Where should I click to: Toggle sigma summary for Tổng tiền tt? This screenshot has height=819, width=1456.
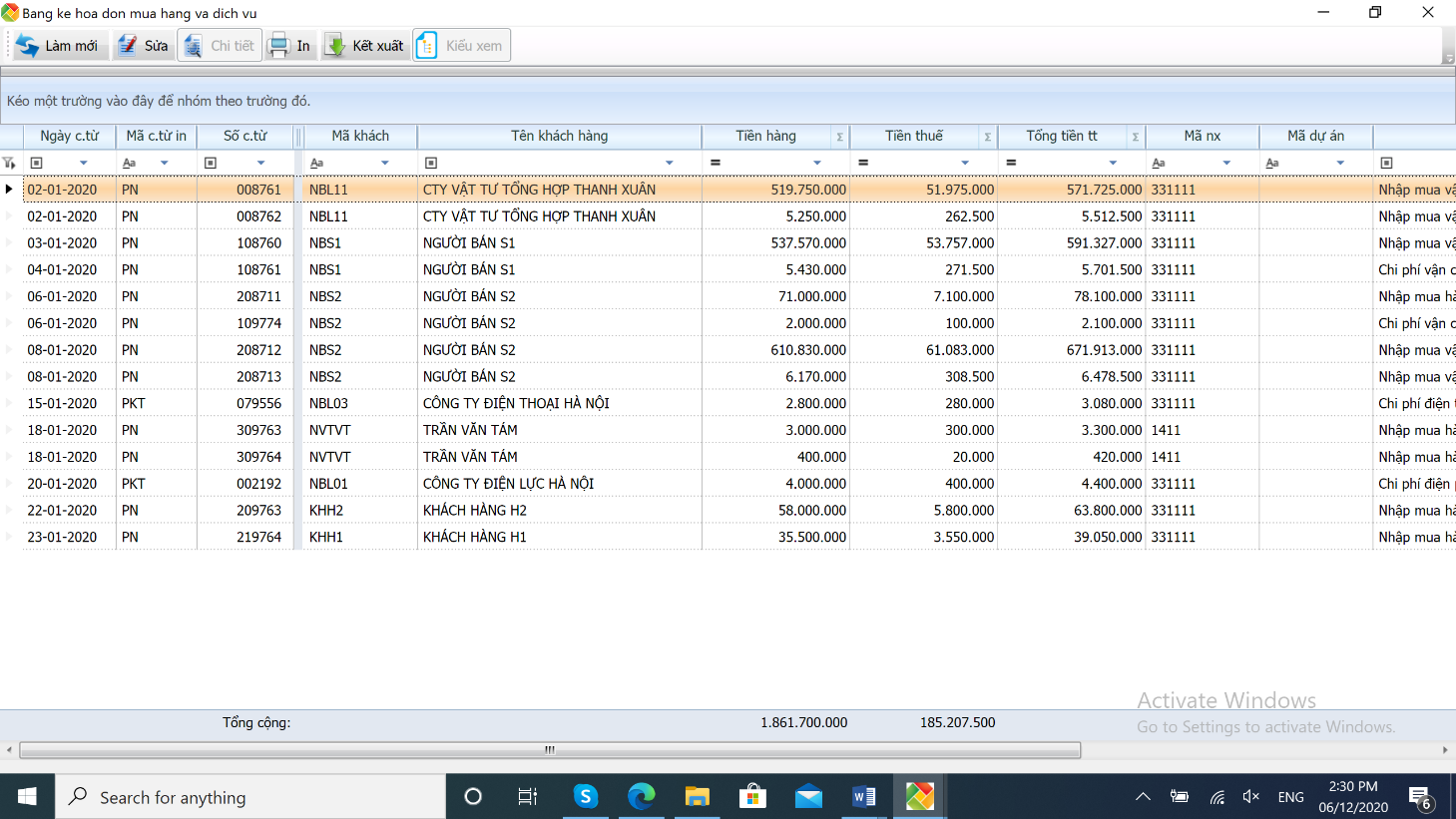1135,137
